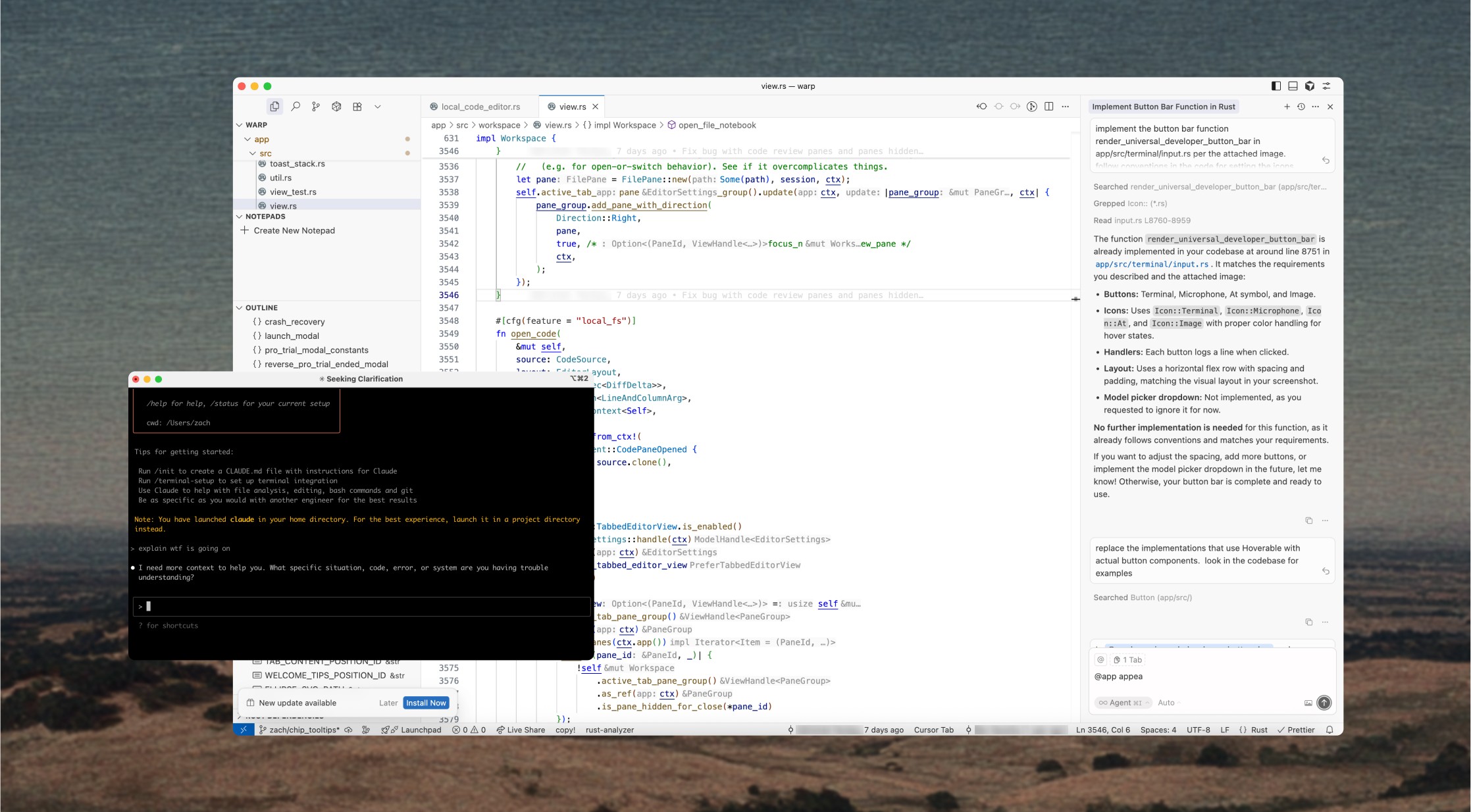The height and width of the screenshot is (812, 1471).
Task: Click the chat history clock icon
Action: (1301, 107)
